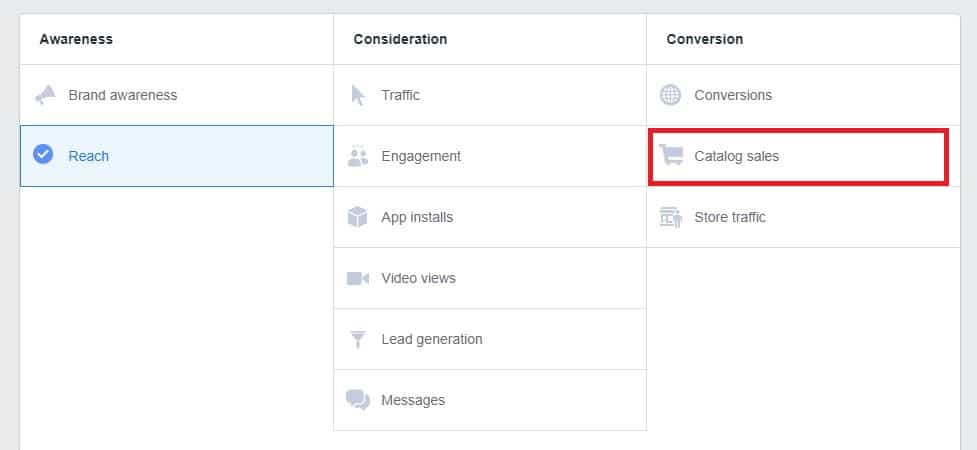
Task: Choose the Traffic objective label
Action: 401,96
